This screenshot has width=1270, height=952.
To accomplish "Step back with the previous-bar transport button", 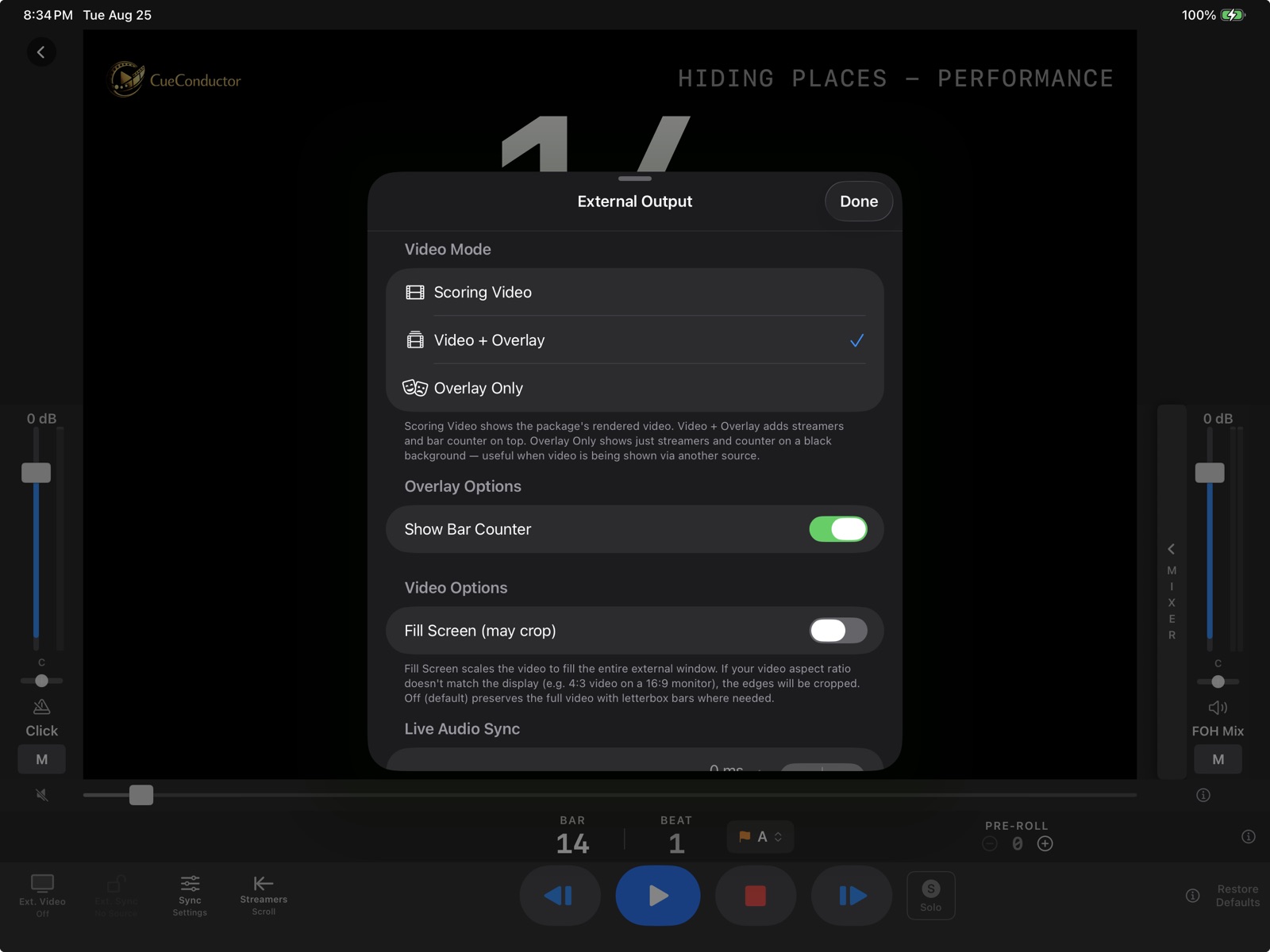I will click(560, 896).
